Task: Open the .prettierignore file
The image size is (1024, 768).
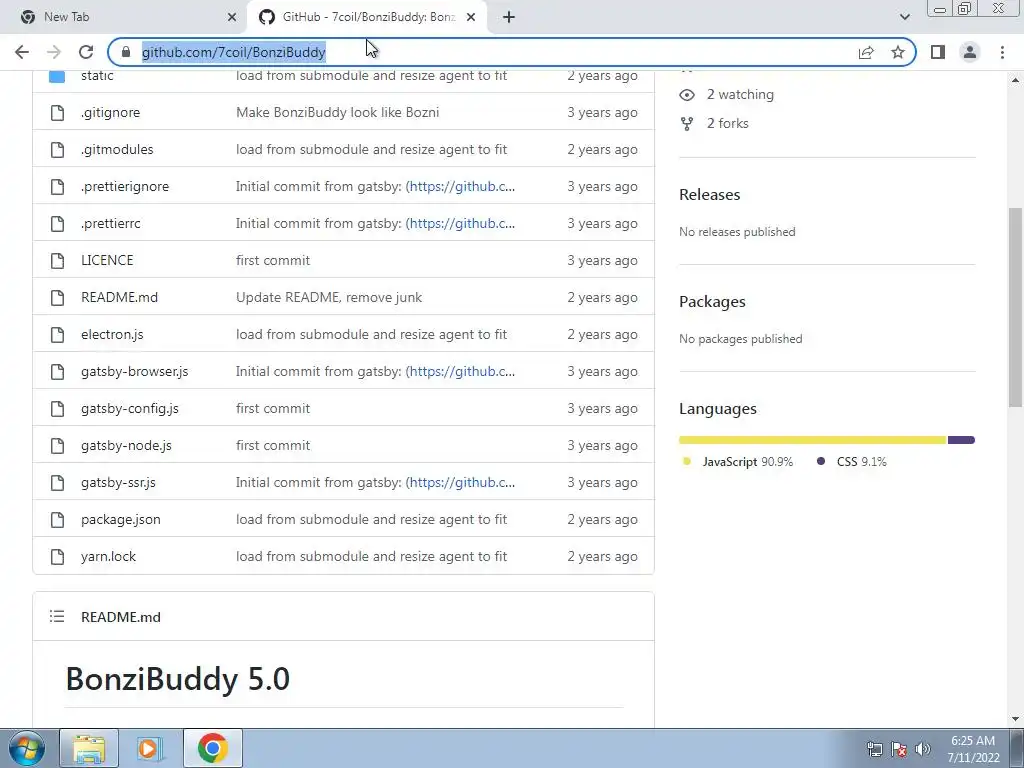Action: (x=125, y=187)
